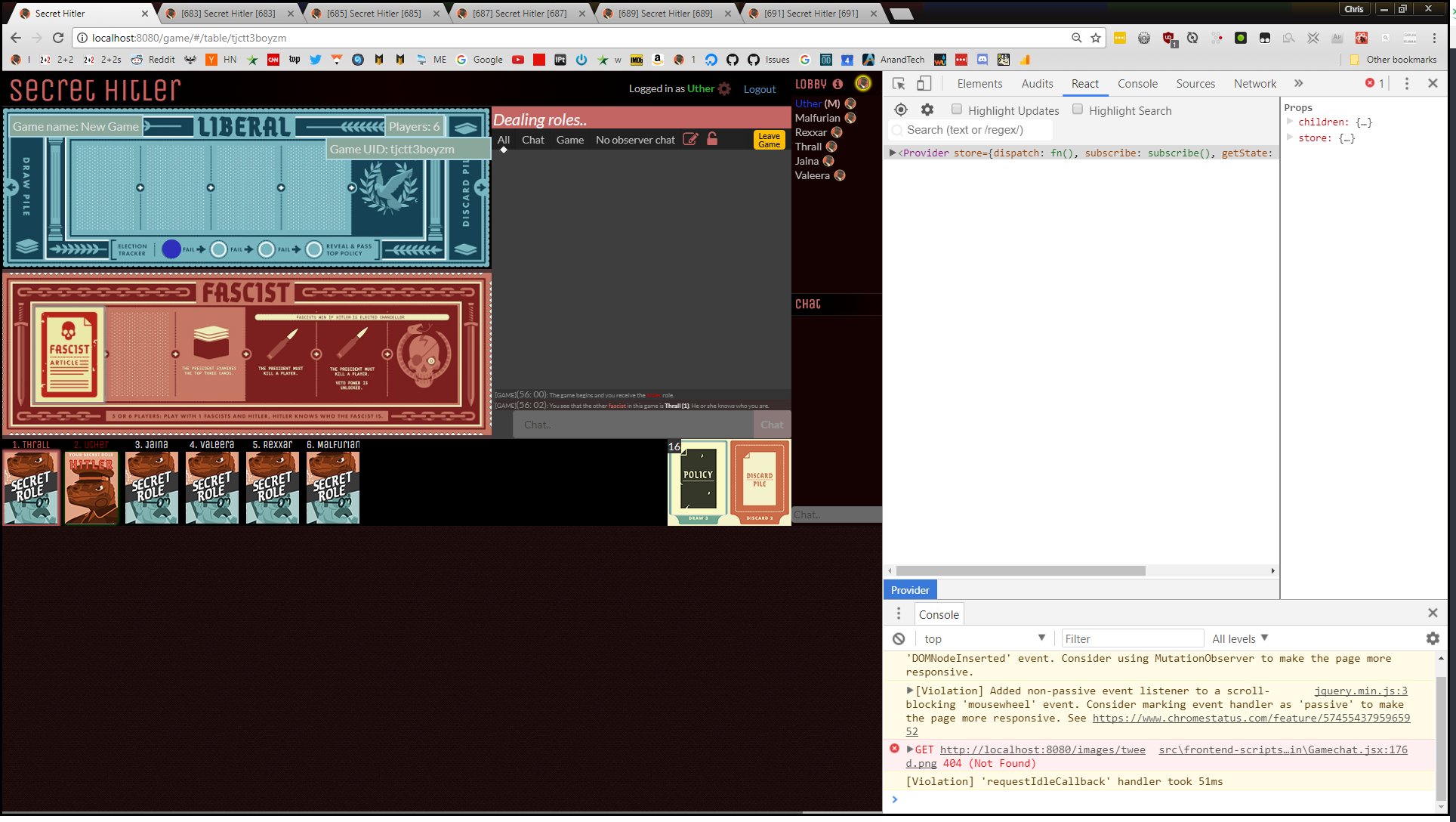Toggle device toolbar icon in DevTools
Screen dimensions: 1456x822
924,84
